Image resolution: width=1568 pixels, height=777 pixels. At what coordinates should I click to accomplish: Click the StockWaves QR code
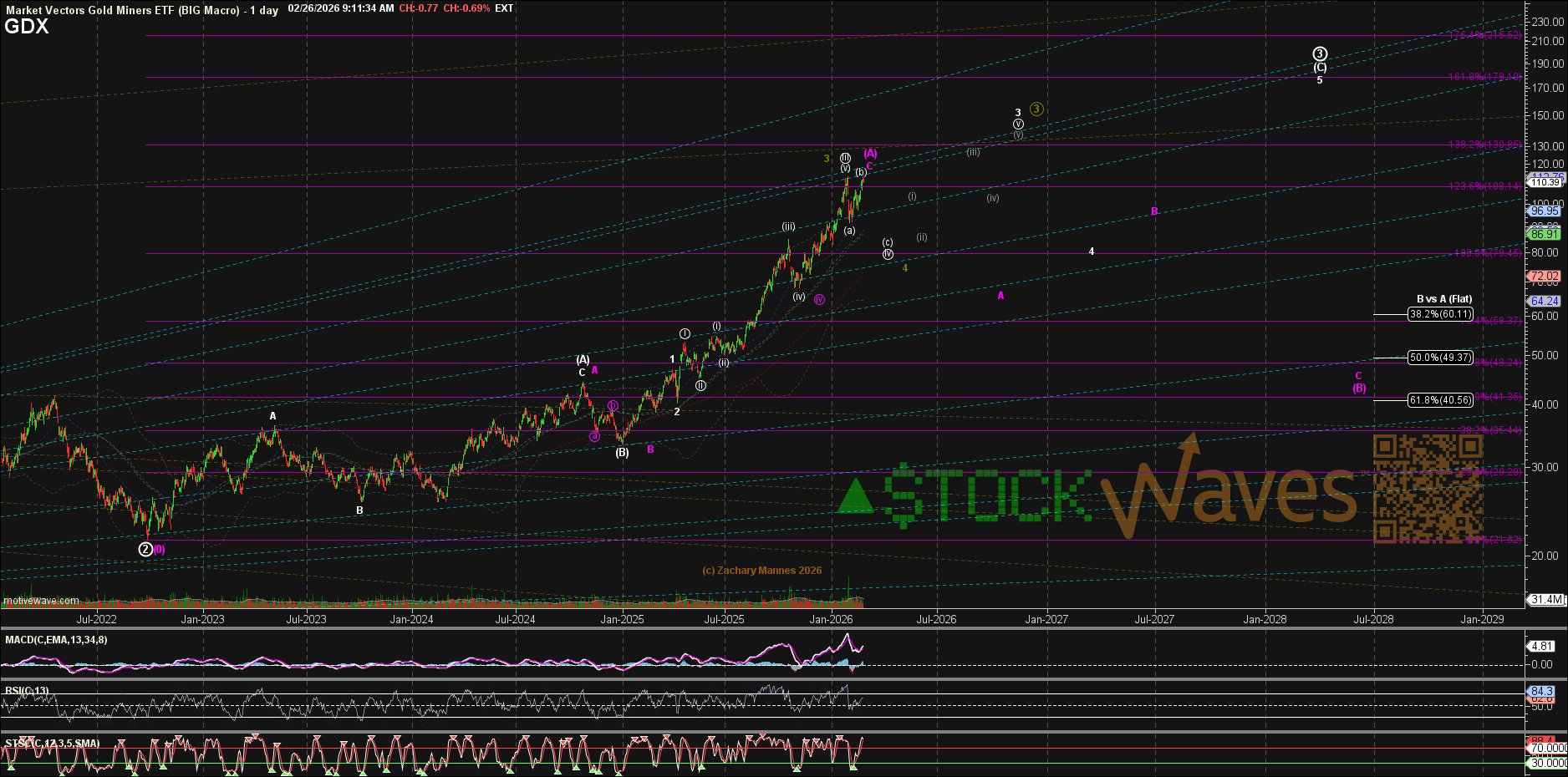pyautogui.click(x=1428, y=488)
